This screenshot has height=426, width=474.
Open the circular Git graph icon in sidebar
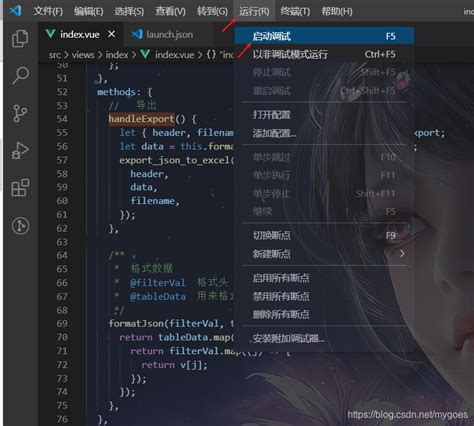tap(20, 226)
